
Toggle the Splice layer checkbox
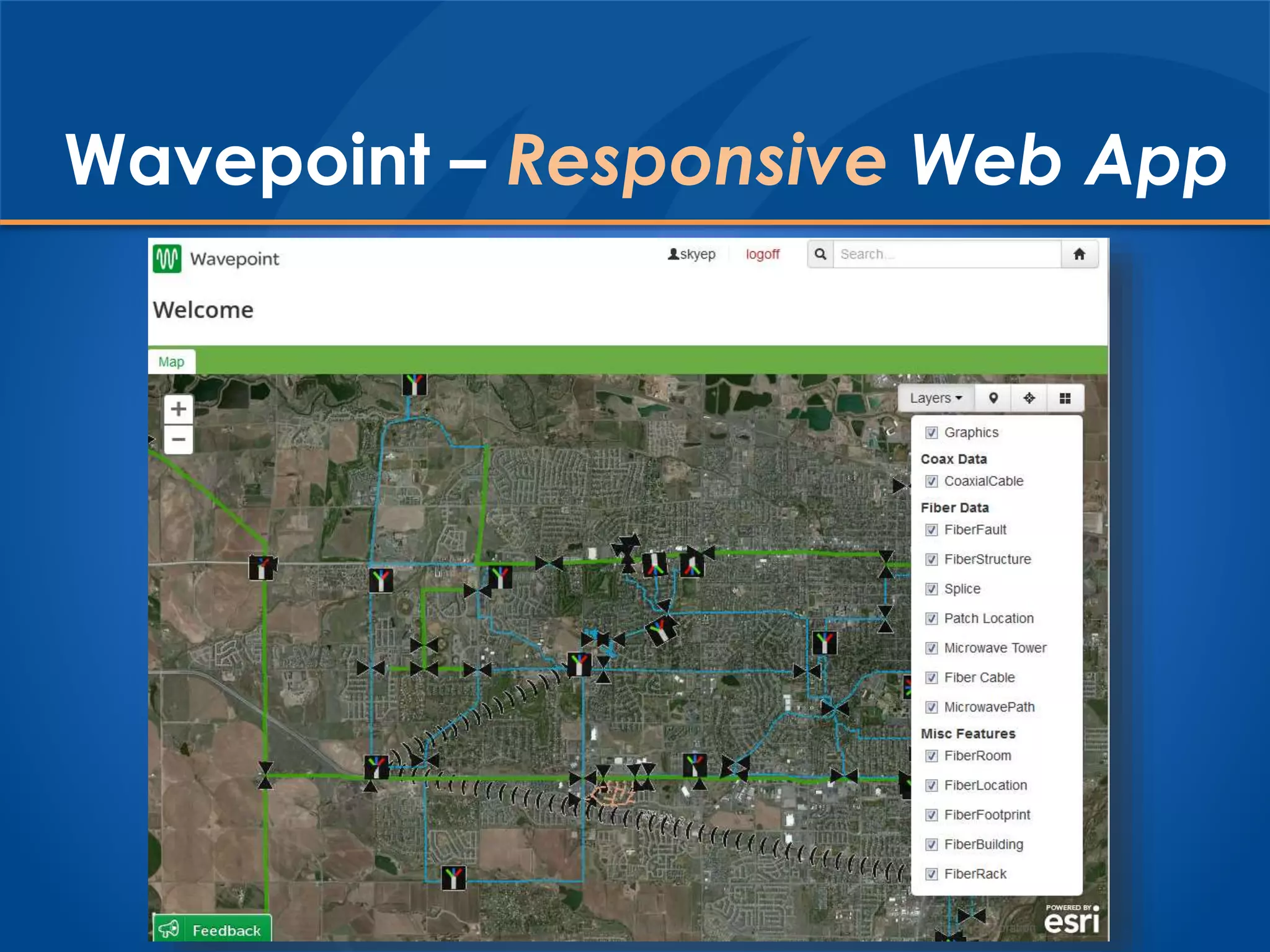(931, 589)
